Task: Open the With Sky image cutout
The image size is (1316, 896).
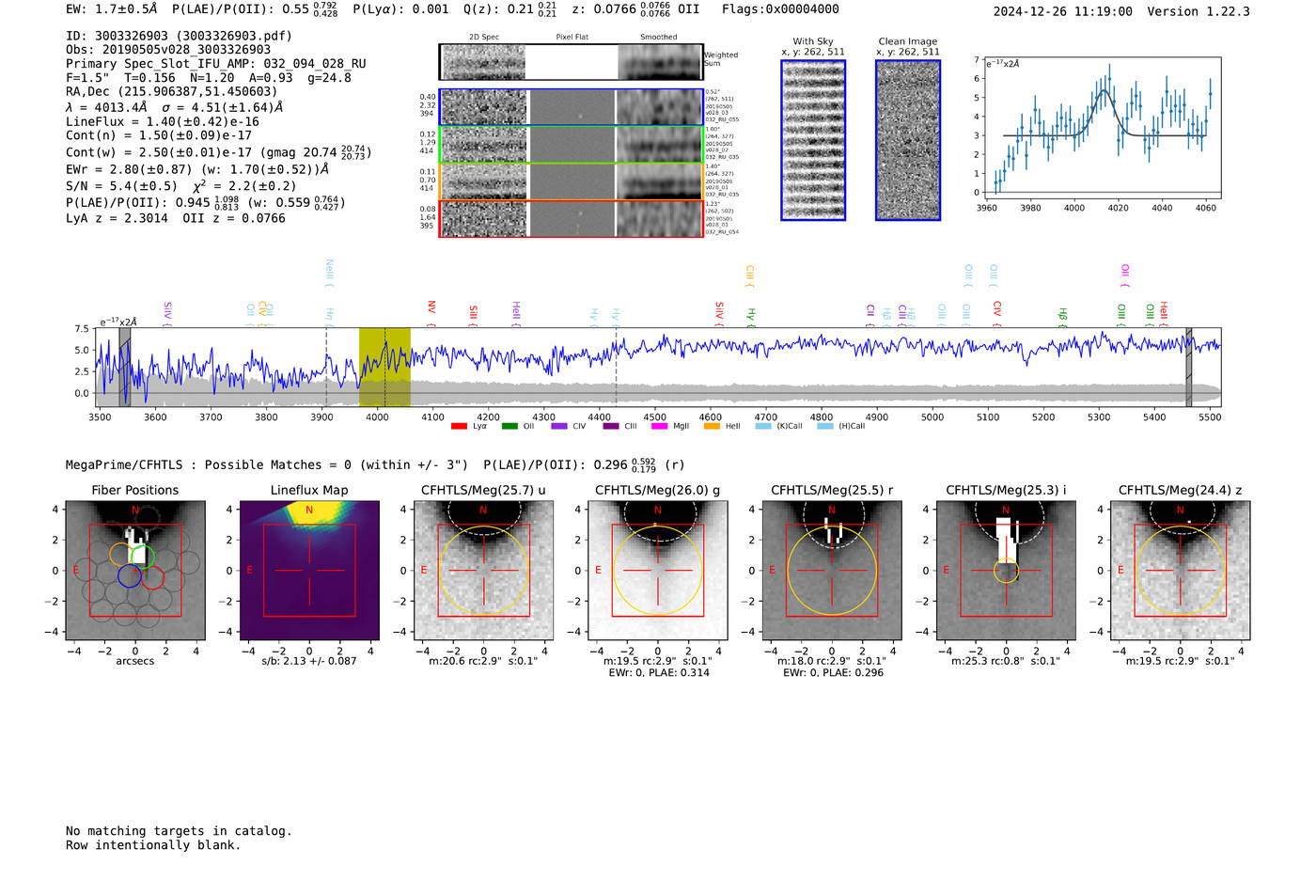Action: [813, 140]
